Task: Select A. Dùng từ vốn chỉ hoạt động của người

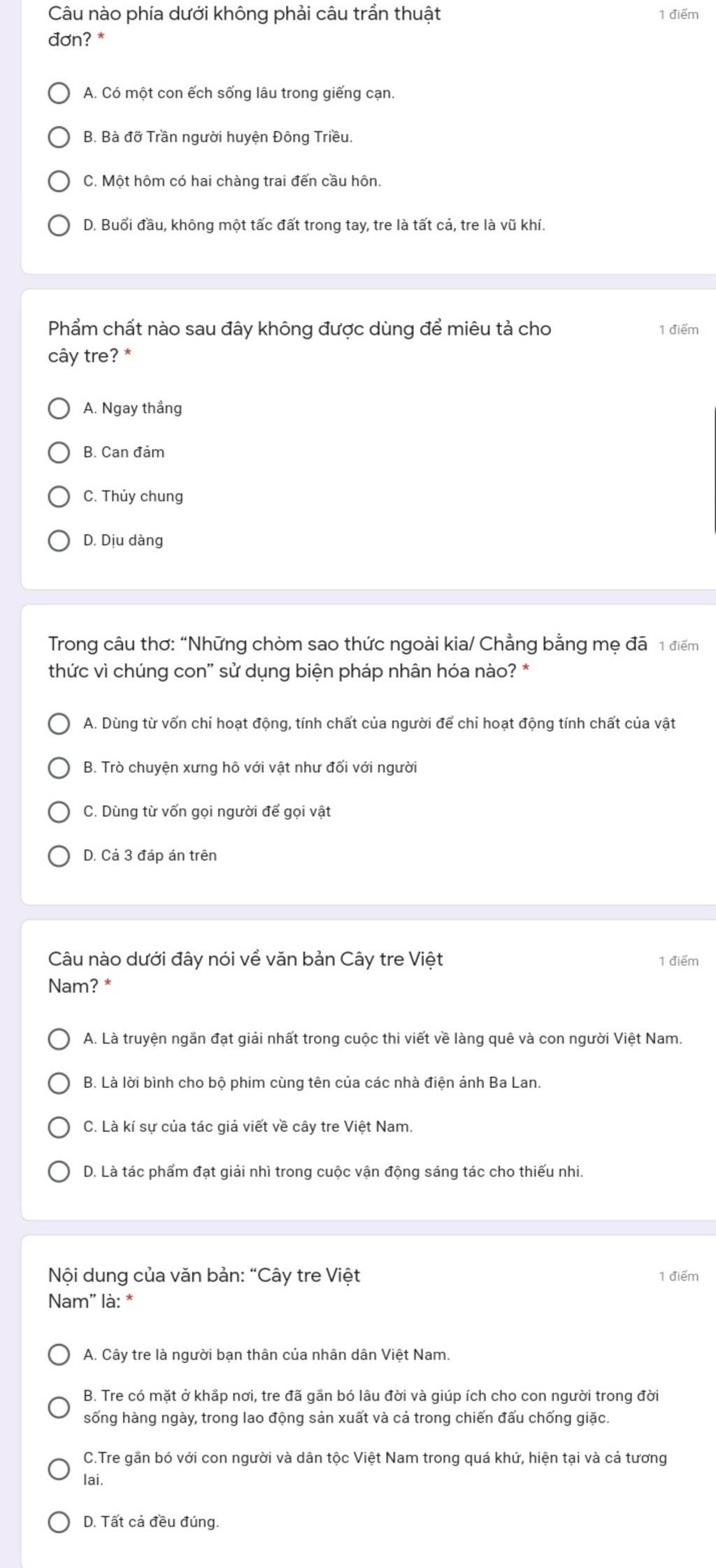Action: pos(59,723)
